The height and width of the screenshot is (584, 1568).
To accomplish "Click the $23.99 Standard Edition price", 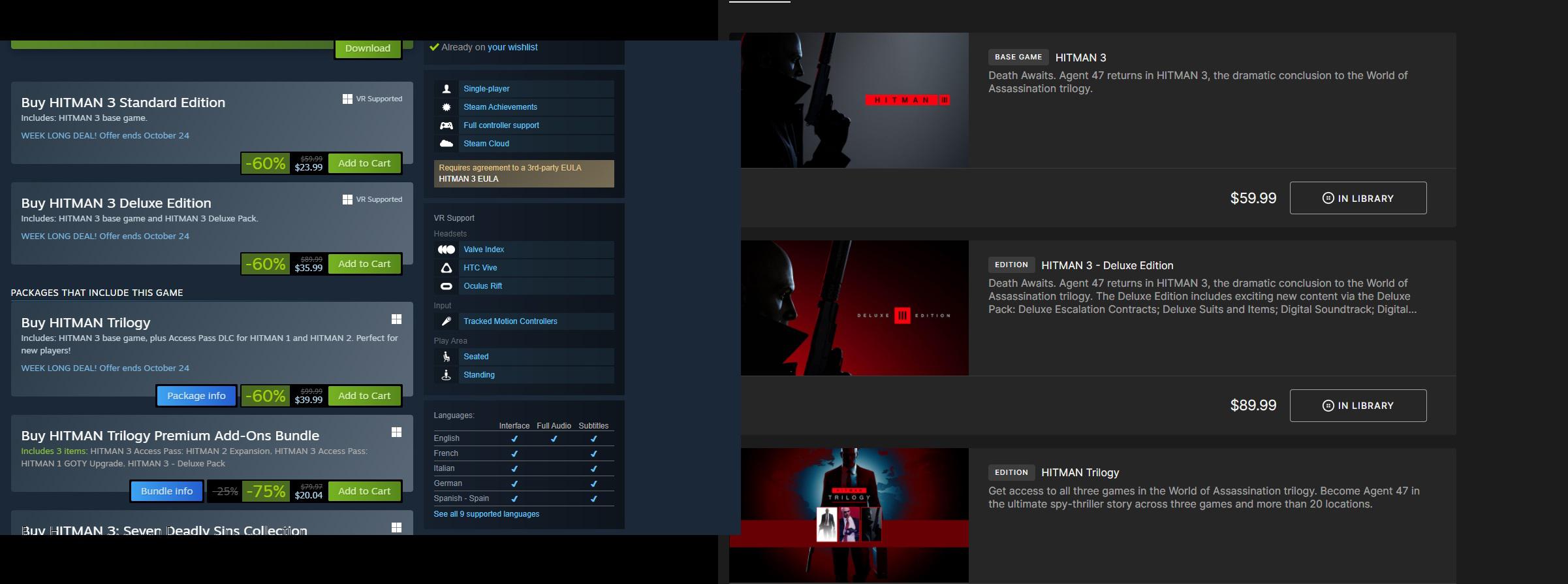I will [x=309, y=167].
